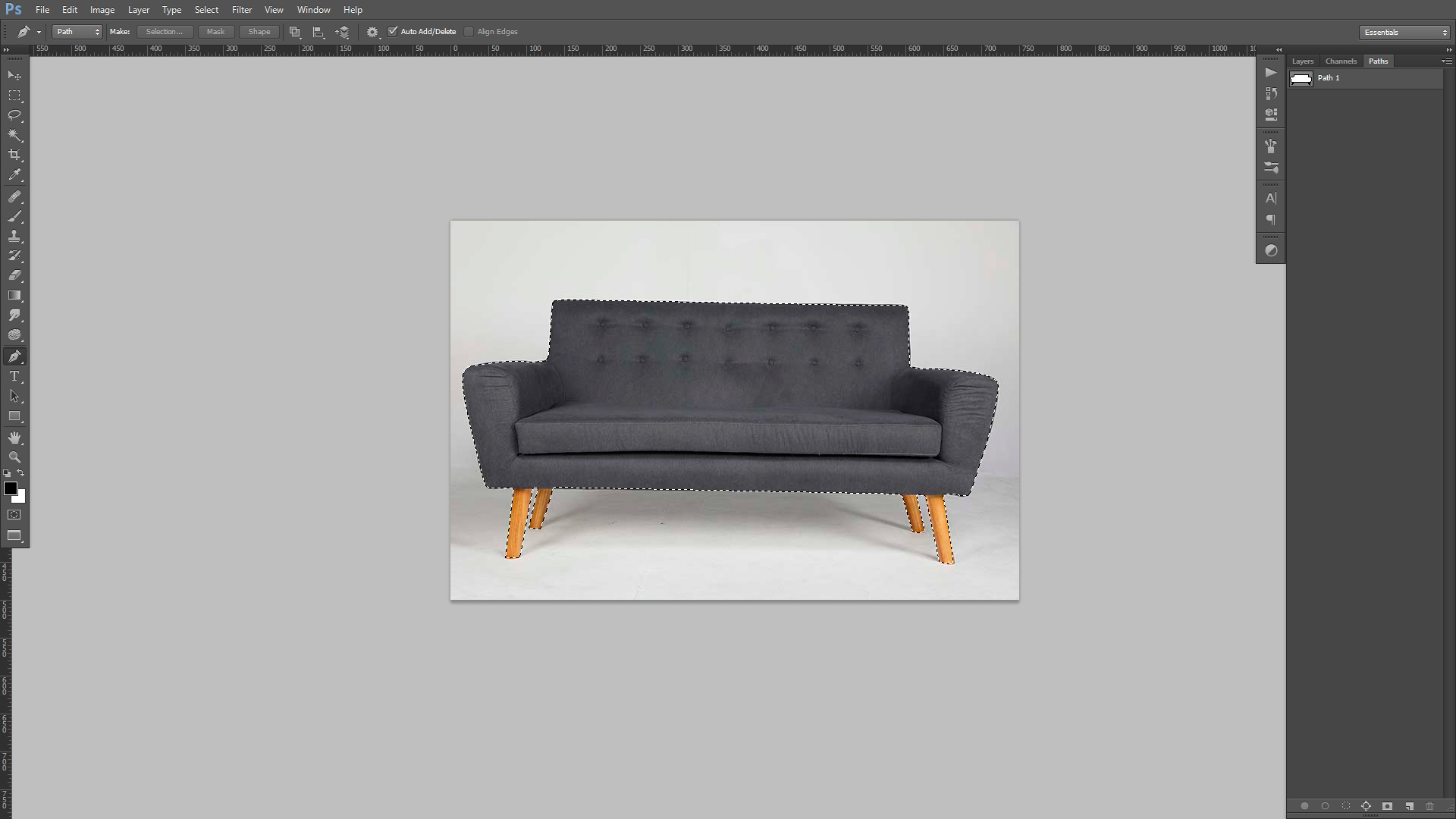Open the Essentials workspace dropdown
Screen dimensions: 1456x819
click(x=1405, y=33)
